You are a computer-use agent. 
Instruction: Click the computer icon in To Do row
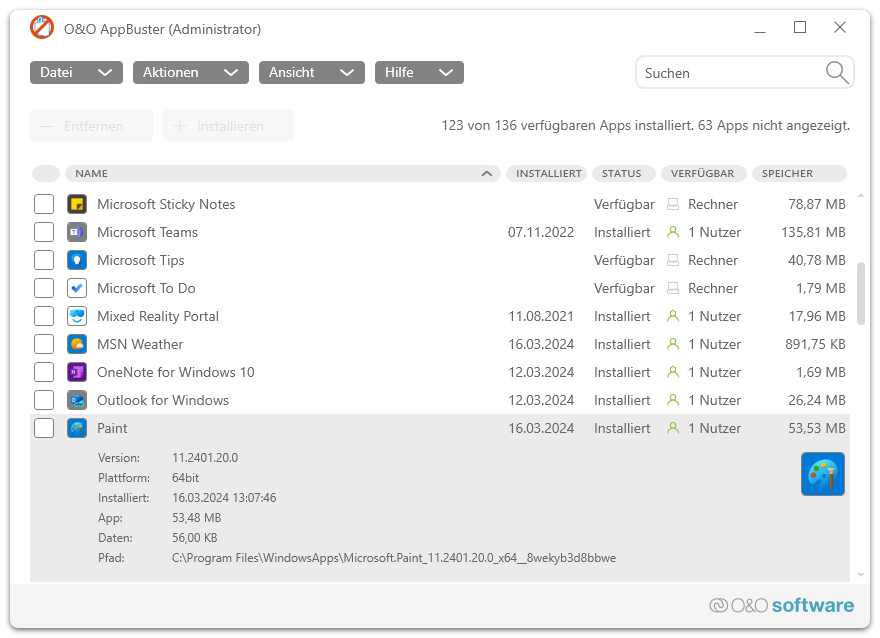coord(673,288)
